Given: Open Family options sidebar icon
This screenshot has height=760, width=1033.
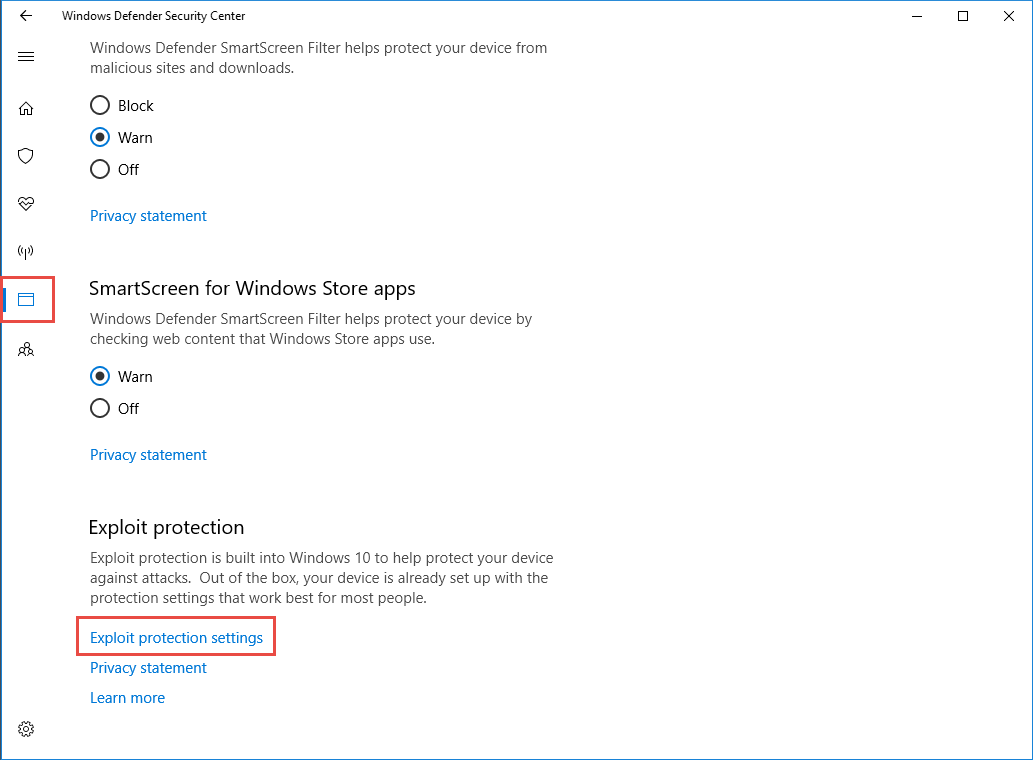Looking at the screenshot, I should (26, 349).
